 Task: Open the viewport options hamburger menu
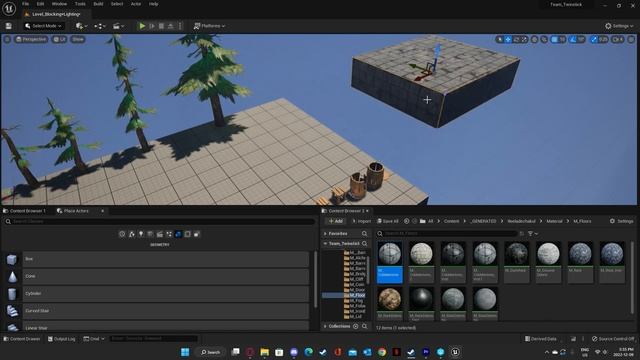7,40
